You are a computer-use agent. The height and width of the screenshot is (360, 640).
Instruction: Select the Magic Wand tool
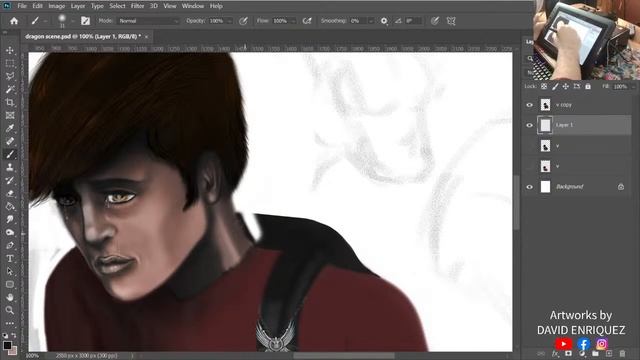click(x=10, y=89)
